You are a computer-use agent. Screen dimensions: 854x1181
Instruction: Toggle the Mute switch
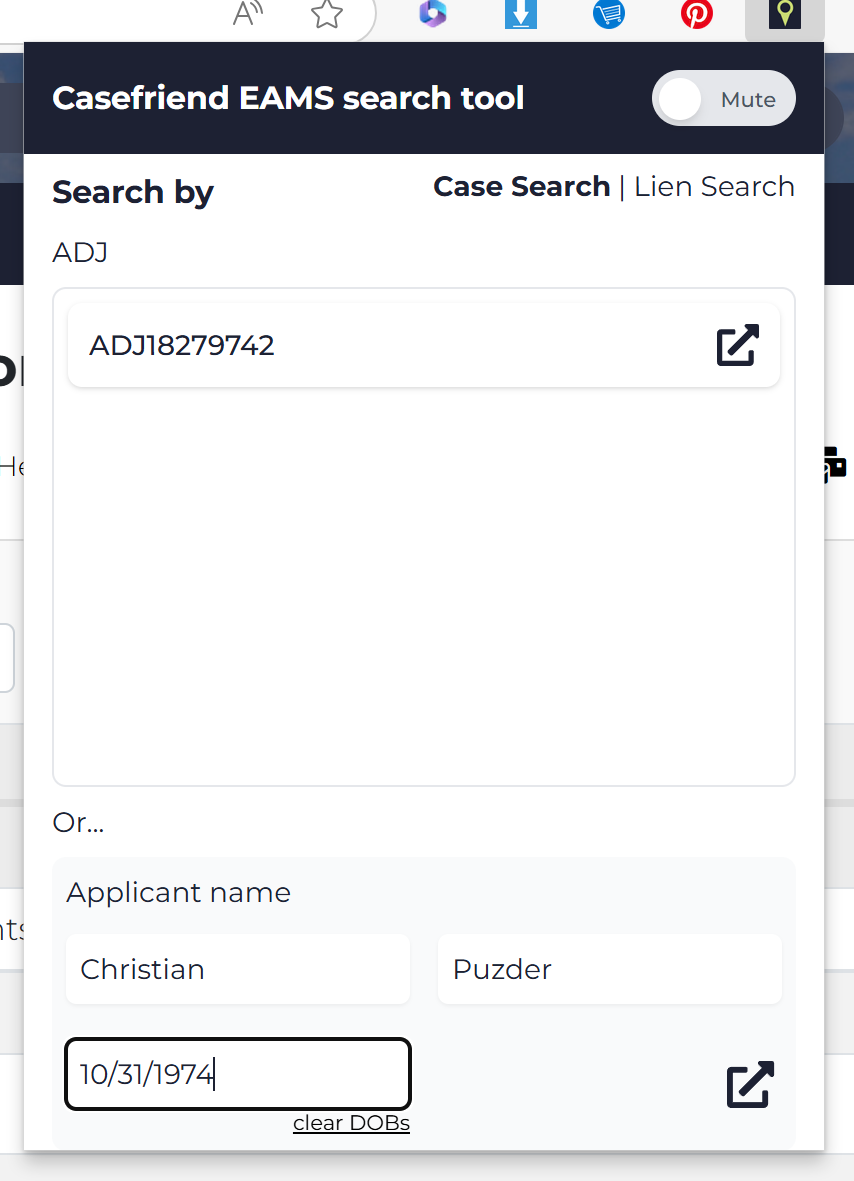click(723, 99)
